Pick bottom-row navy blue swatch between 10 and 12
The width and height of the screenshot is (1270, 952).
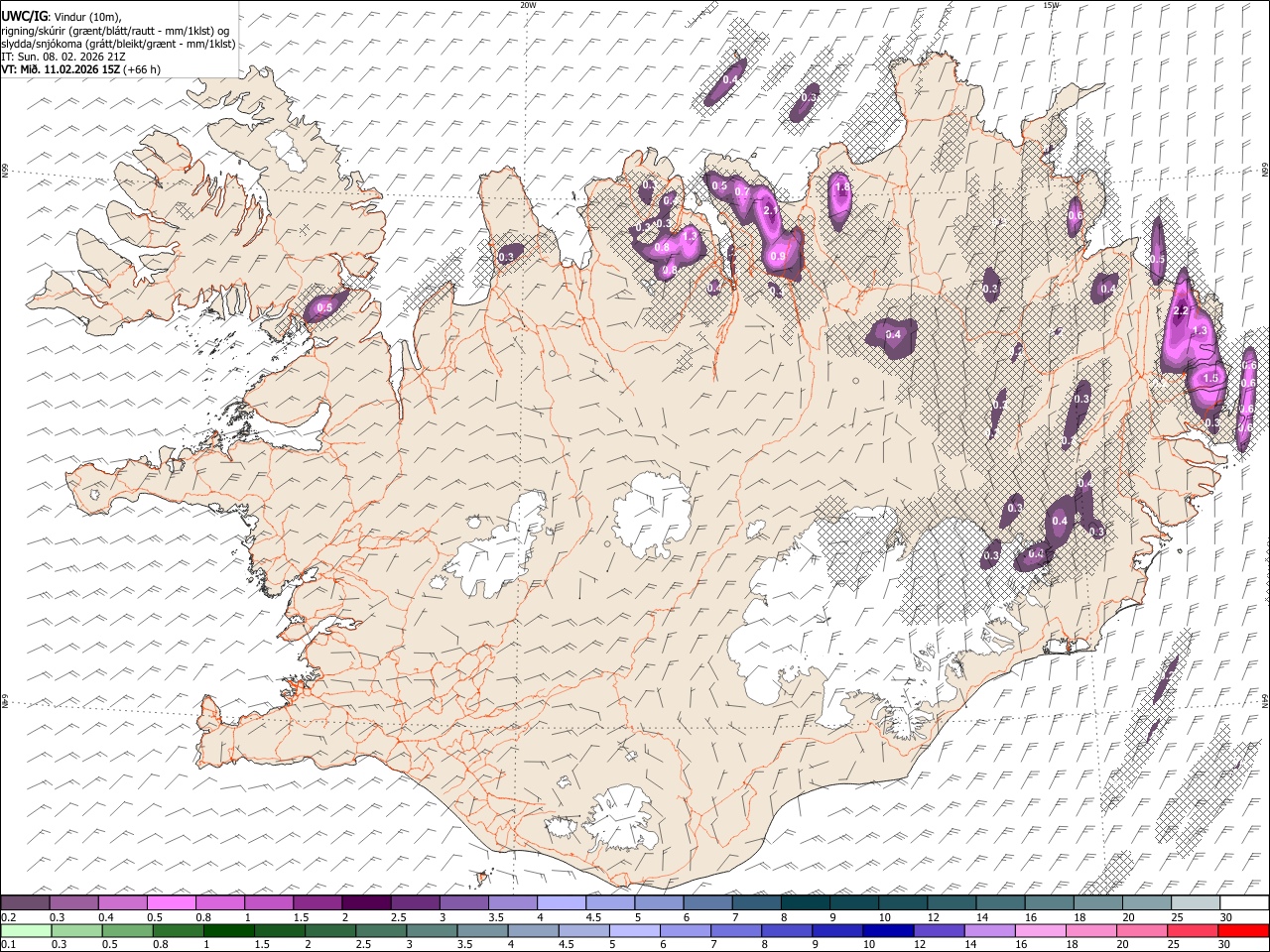coord(887,930)
